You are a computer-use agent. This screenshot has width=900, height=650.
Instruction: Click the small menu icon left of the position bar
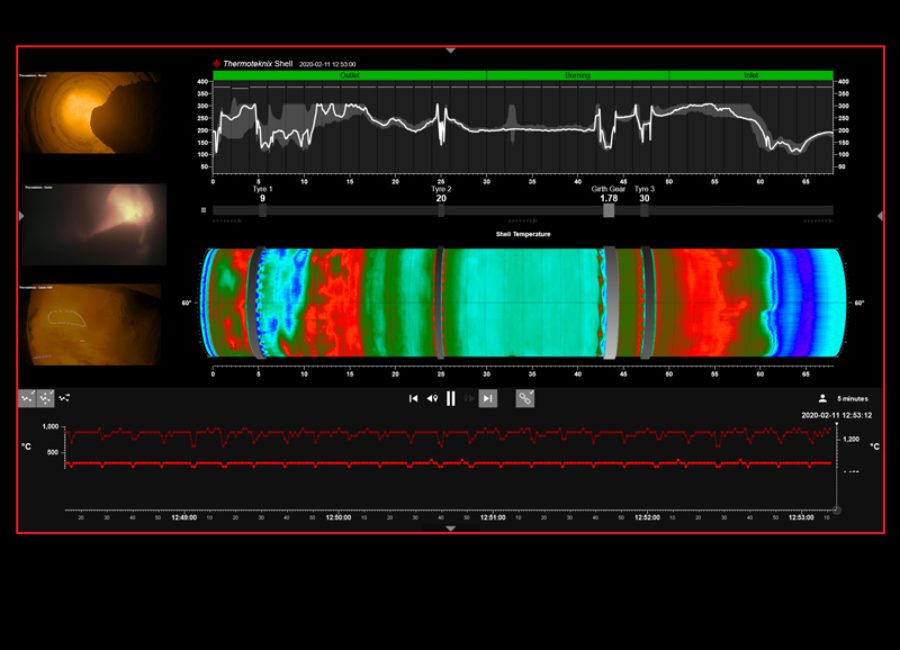point(203,210)
